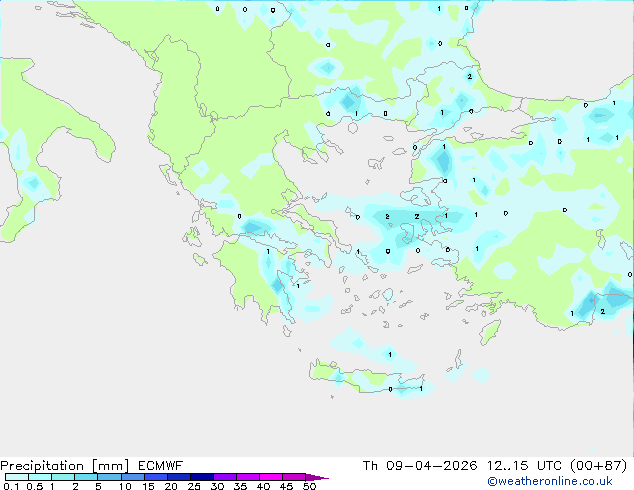Pick the 15–20 mm legend color box
Screen dimensions: 634x490
pyautogui.click(x=155, y=477)
